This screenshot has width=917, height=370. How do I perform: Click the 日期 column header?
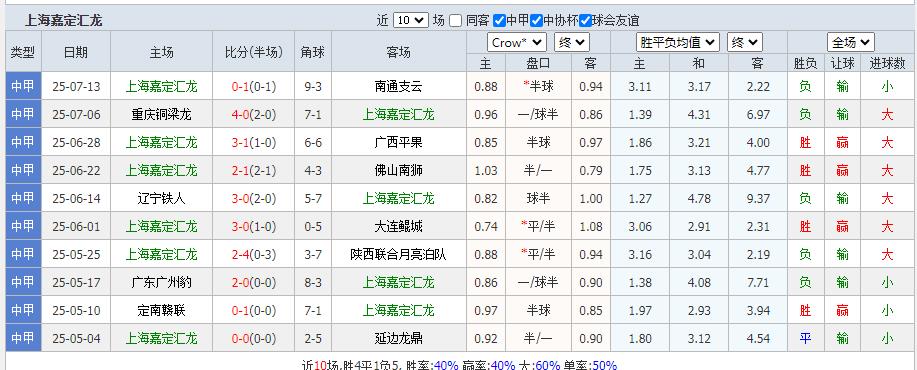[x=76, y=52]
